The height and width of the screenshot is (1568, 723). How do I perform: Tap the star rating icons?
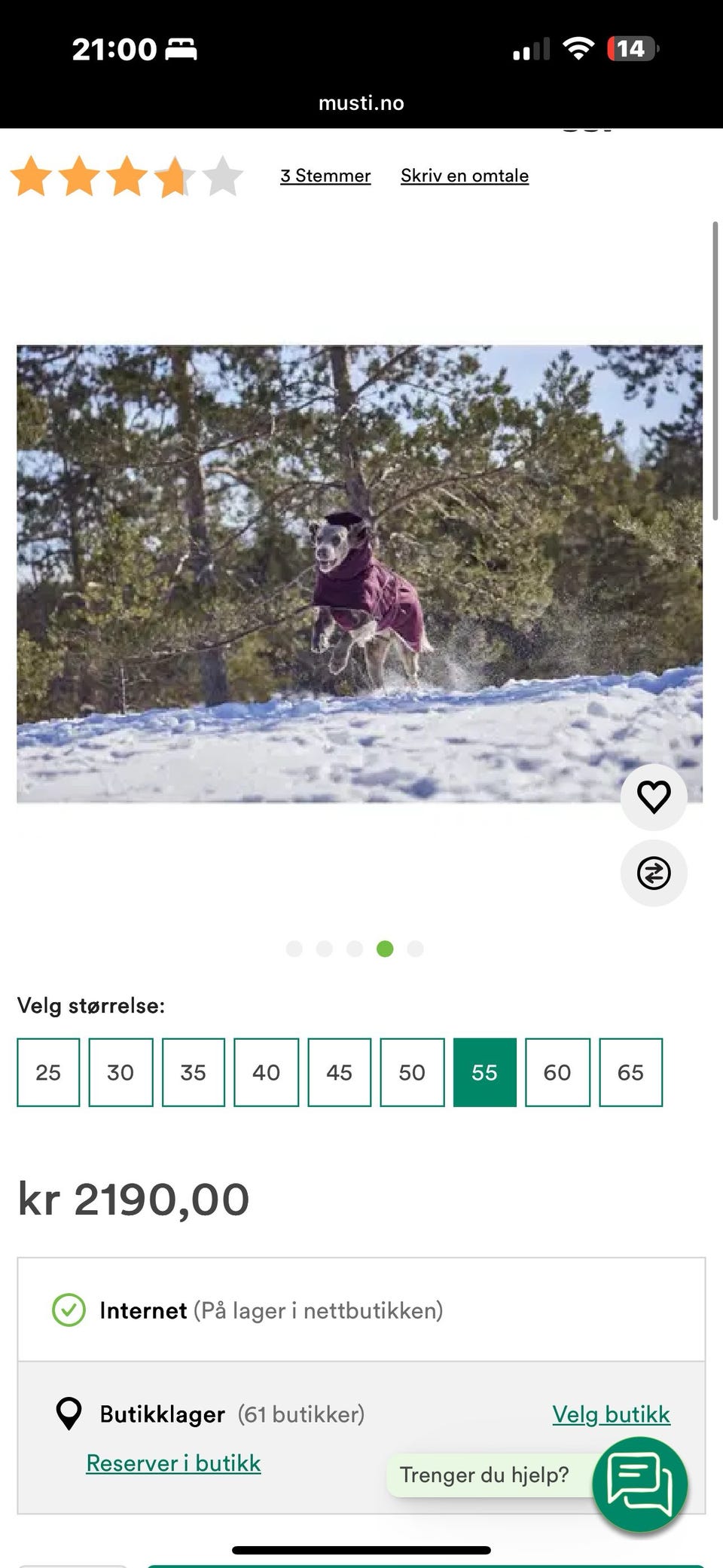127,176
